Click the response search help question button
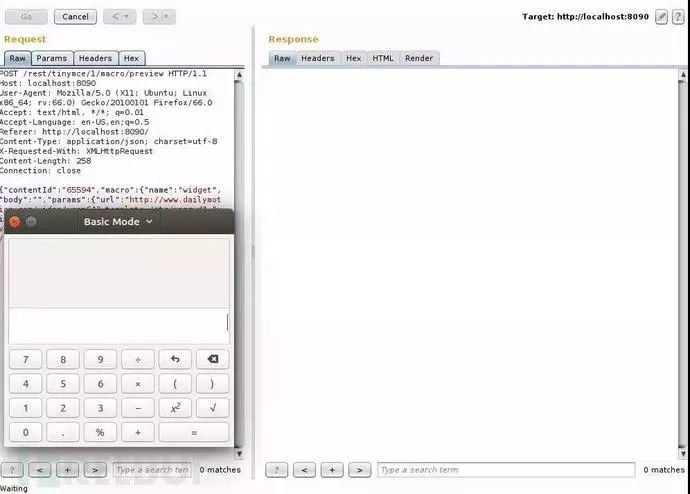This screenshot has height=494, width=690. (277, 470)
